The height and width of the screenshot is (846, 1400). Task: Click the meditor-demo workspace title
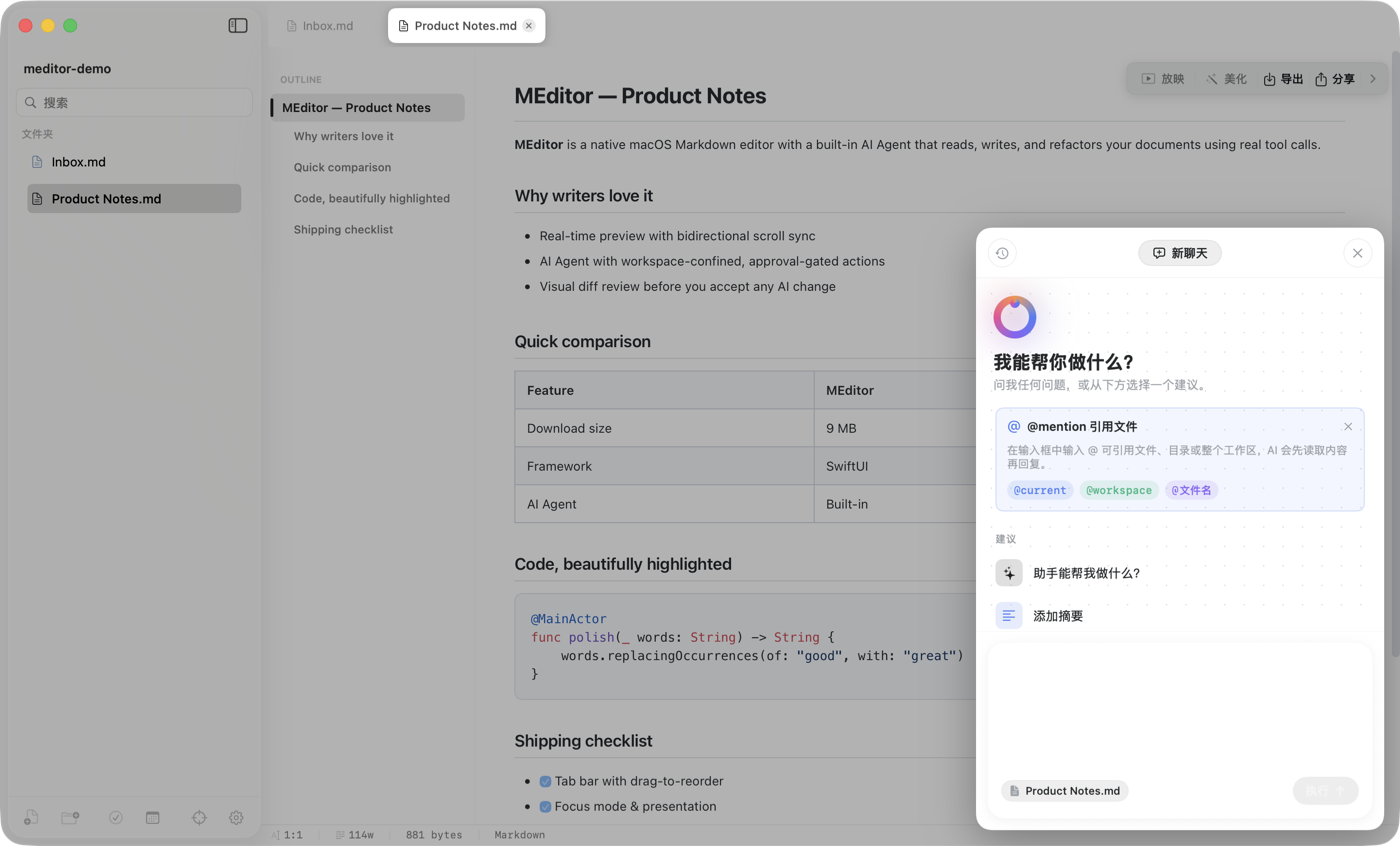(x=67, y=69)
